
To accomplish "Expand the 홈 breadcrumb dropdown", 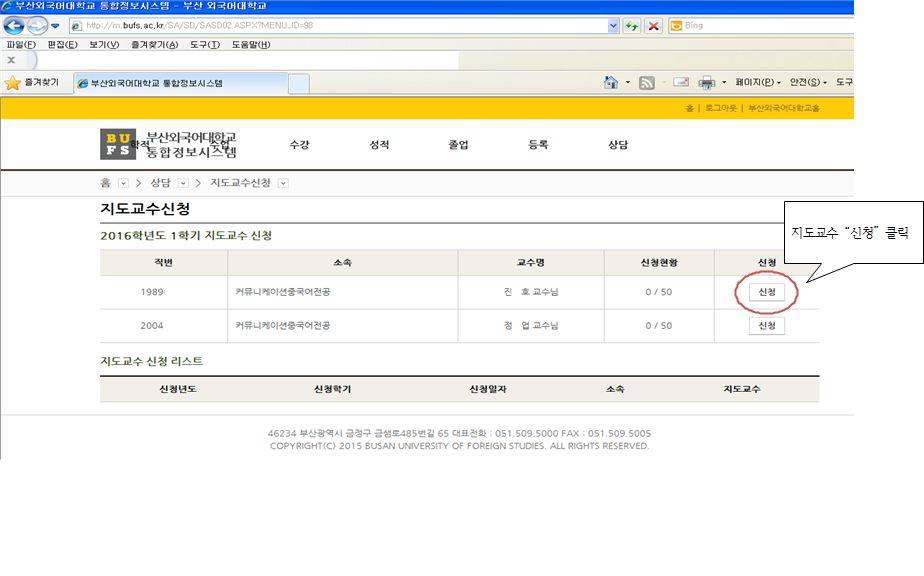I will 123,183.
